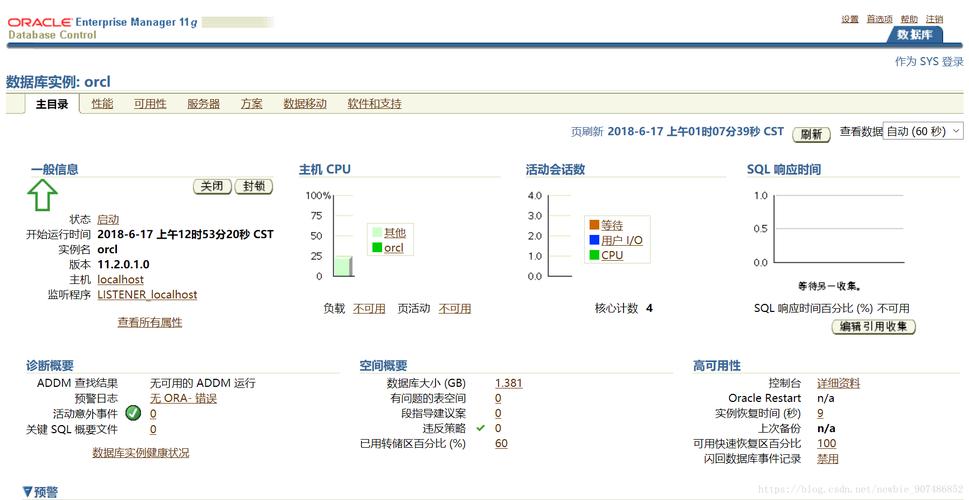Open the 方案 tab

coord(252,104)
